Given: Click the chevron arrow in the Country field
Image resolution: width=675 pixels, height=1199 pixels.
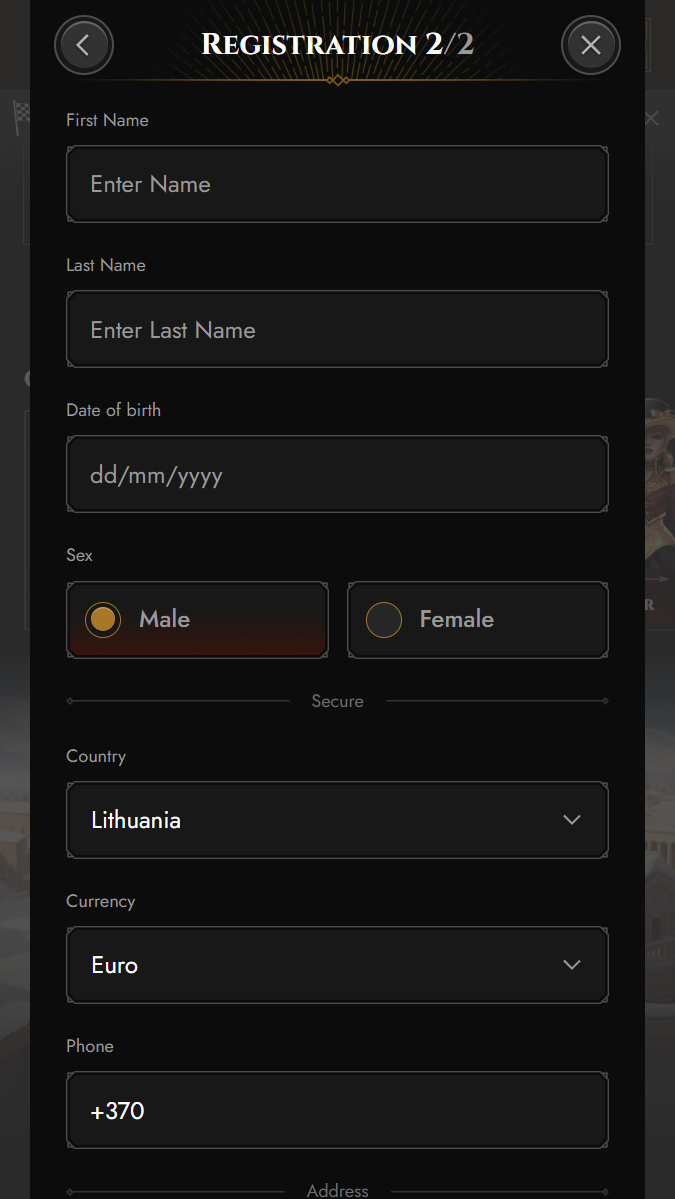Looking at the screenshot, I should point(572,820).
